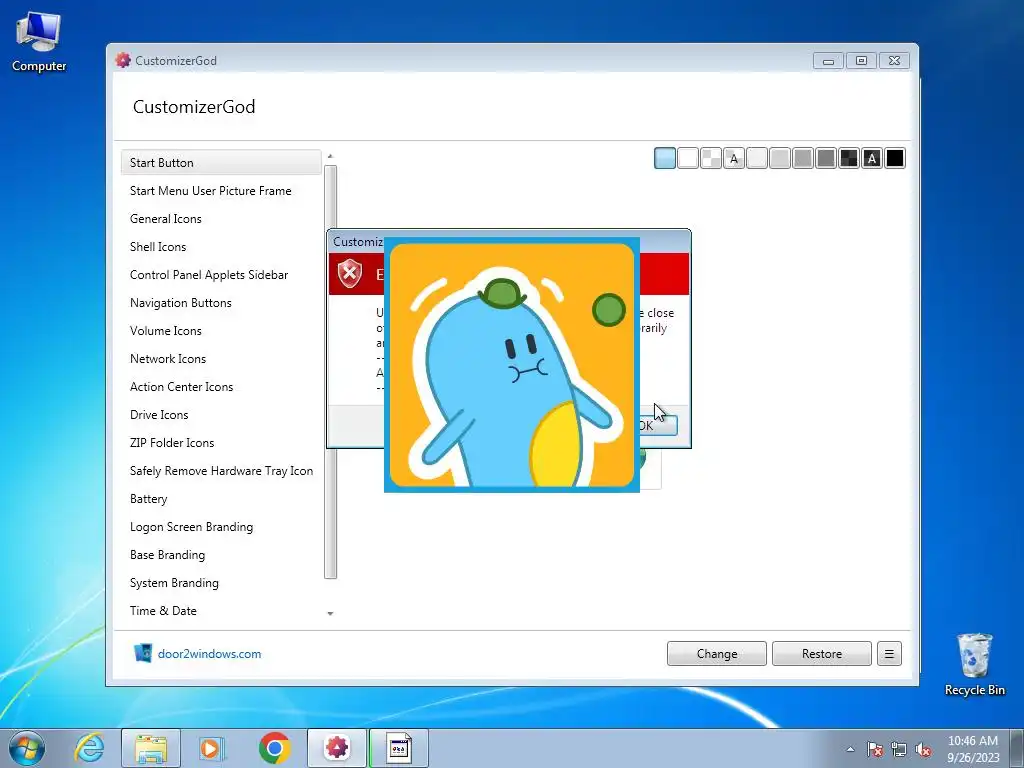Switch to CustomizerGod taskbar button
The height and width of the screenshot is (768, 1024).
[337, 748]
